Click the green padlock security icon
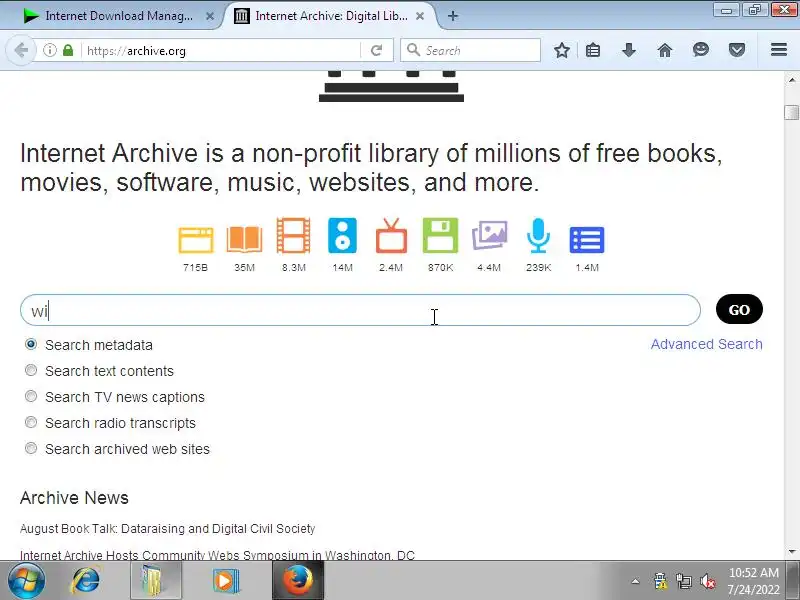 [x=68, y=50]
